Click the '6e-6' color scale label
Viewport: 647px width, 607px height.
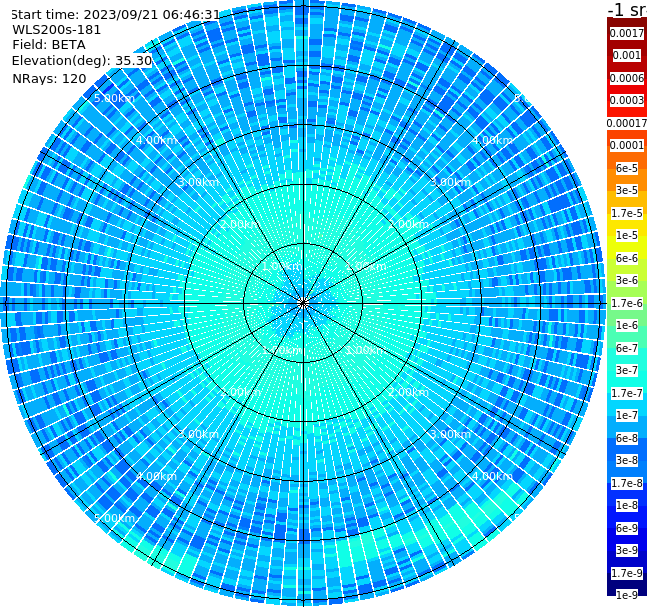click(627, 258)
